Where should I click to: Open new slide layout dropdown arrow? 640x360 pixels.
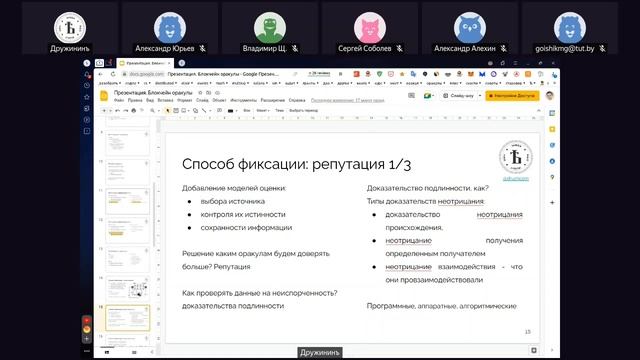point(111,111)
